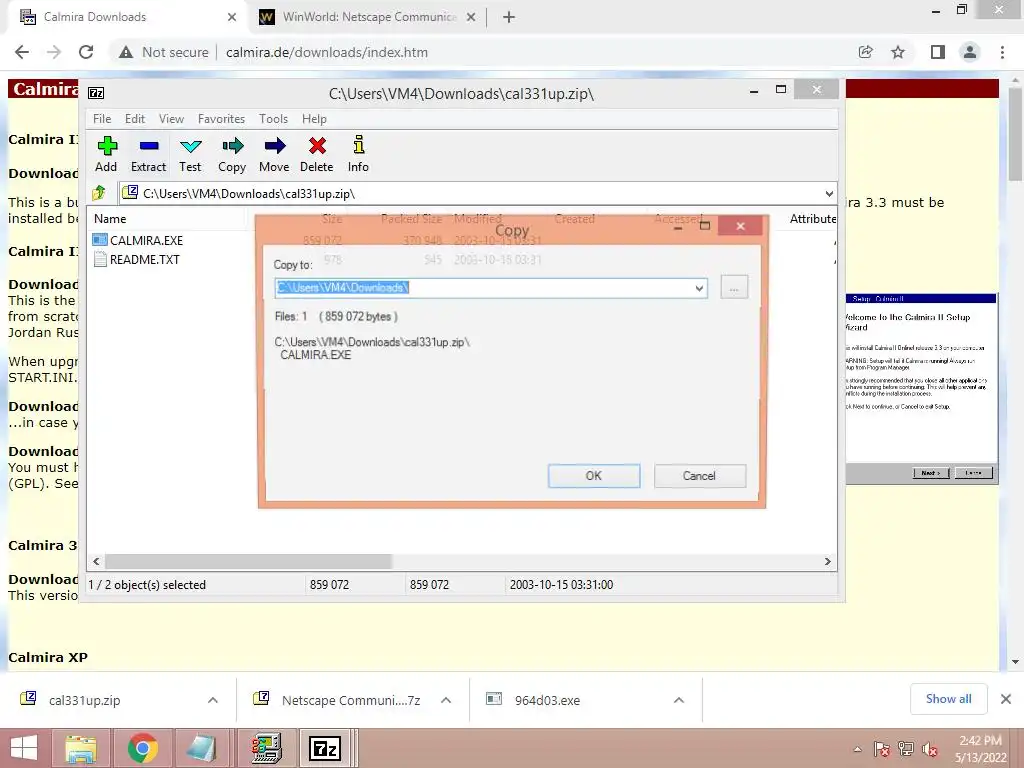1024x768 pixels.
Task: Click the Add toolbar icon in 7-Zip
Action: click(x=106, y=154)
